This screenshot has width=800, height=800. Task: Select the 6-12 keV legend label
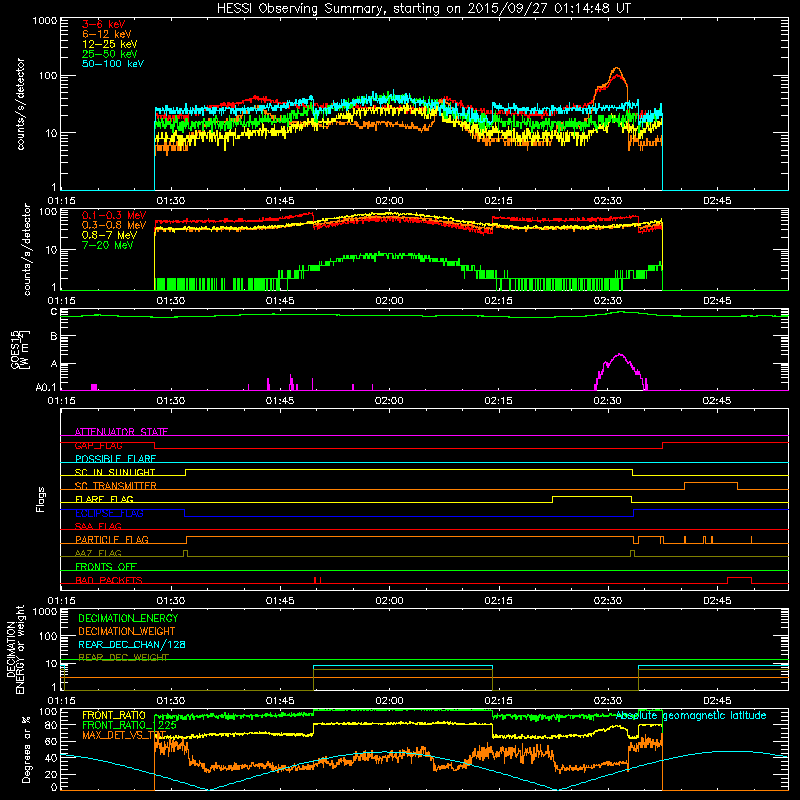point(107,34)
